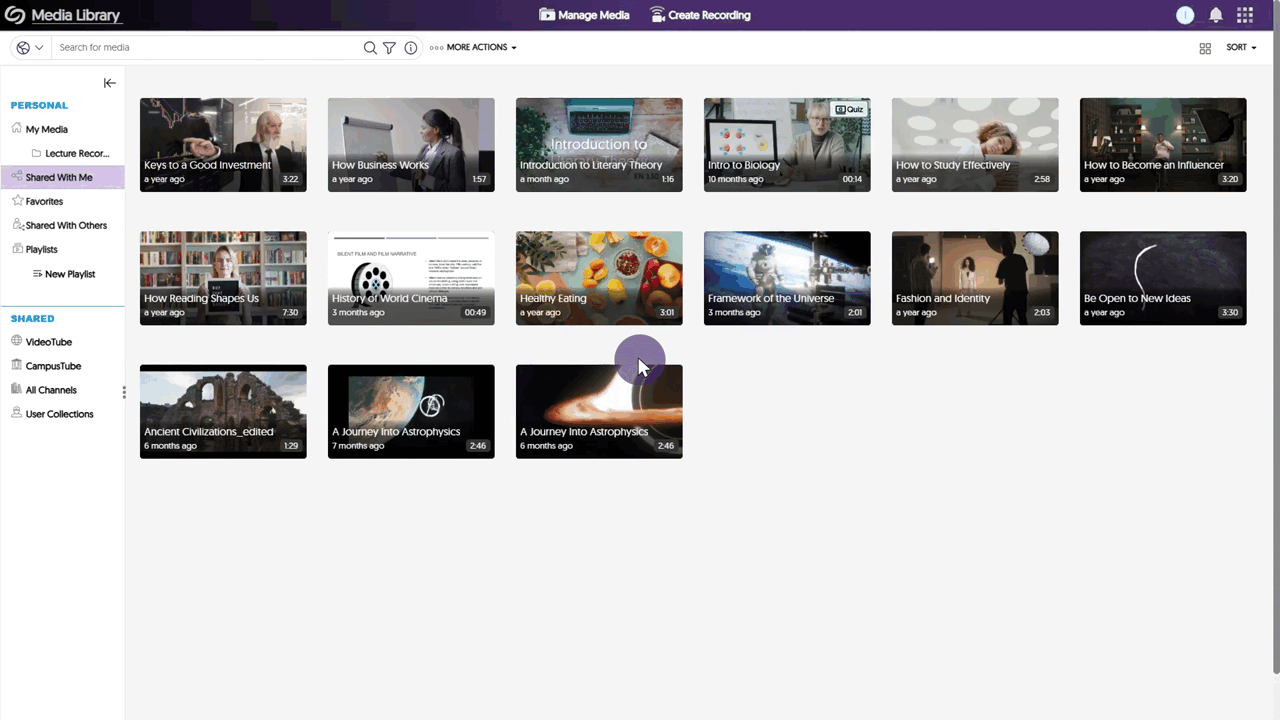Open the All Channels overflow options

click(x=123, y=391)
